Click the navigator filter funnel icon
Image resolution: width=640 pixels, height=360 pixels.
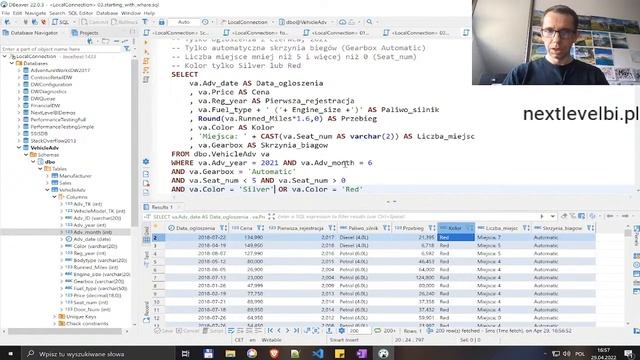point(127,49)
